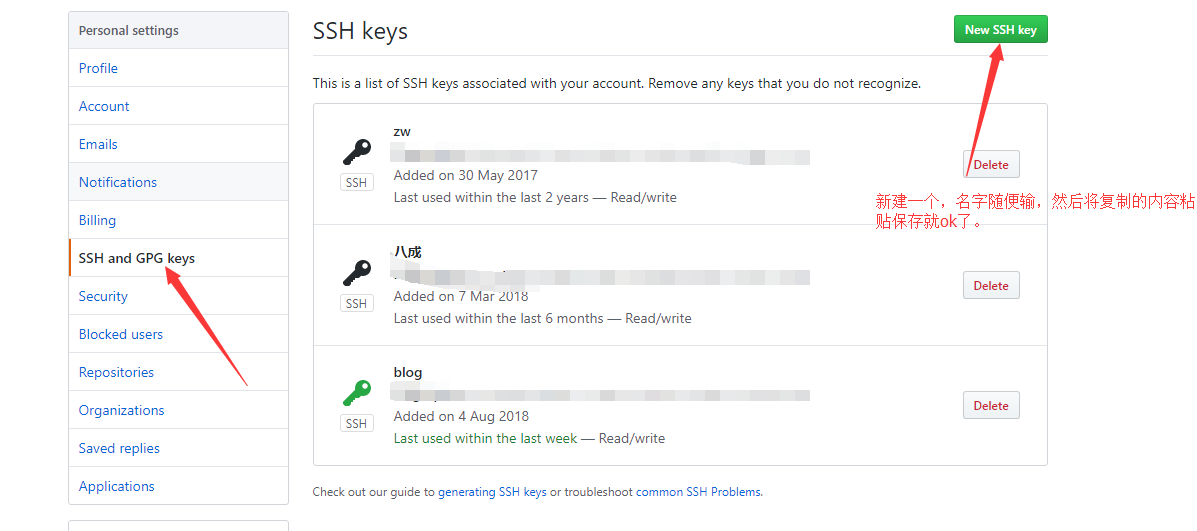The image size is (1197, 531).
Task: Click the black key icon for zw
Action: tap(356, 152)
